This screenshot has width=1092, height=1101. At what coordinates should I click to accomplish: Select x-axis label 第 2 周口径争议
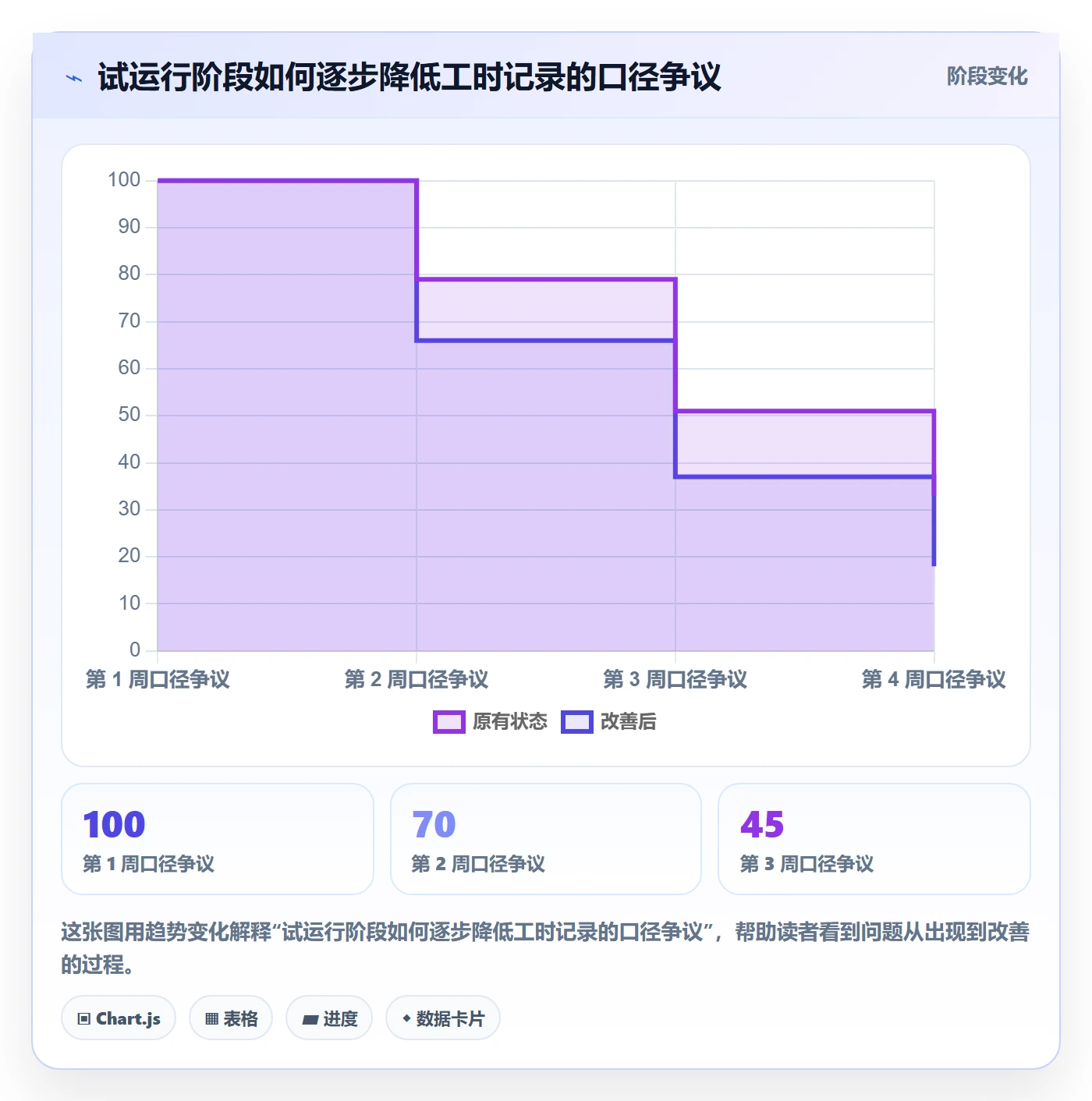pyautogui.click(x=417, y=679)
